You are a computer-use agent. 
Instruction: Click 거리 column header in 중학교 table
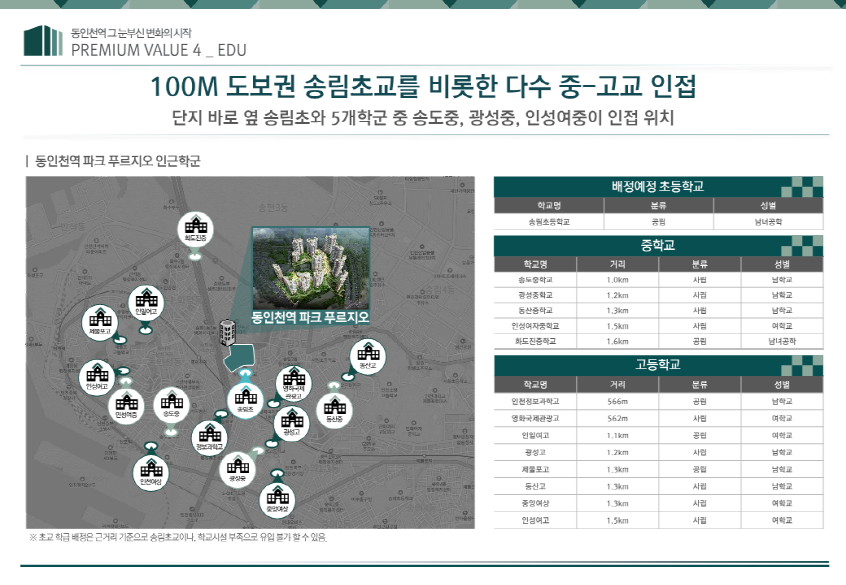(617, 264)
